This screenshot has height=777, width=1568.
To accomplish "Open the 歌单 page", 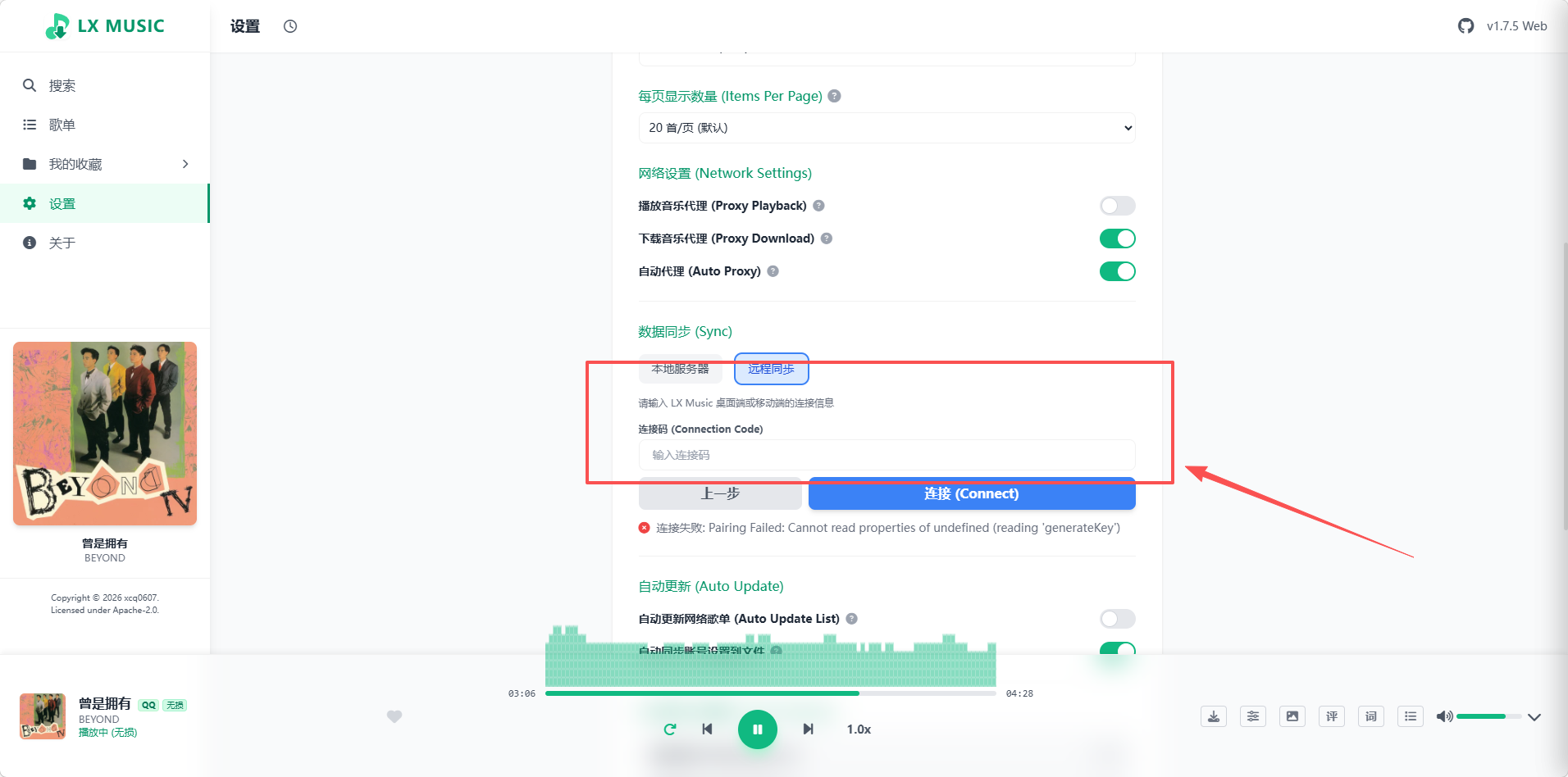I will [105, 125].
